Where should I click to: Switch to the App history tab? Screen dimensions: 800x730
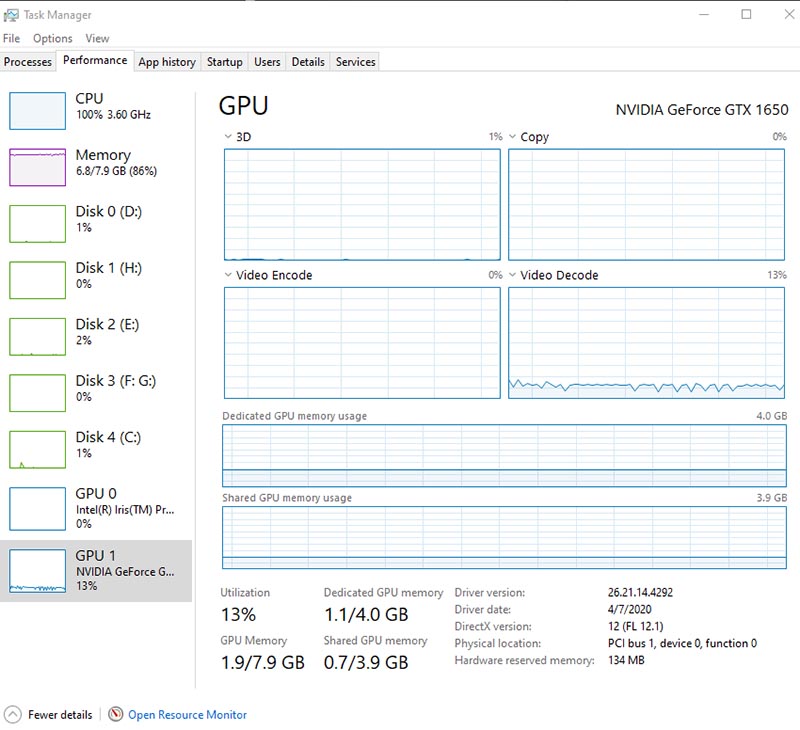pyautogui.click(x=167, y=62)
